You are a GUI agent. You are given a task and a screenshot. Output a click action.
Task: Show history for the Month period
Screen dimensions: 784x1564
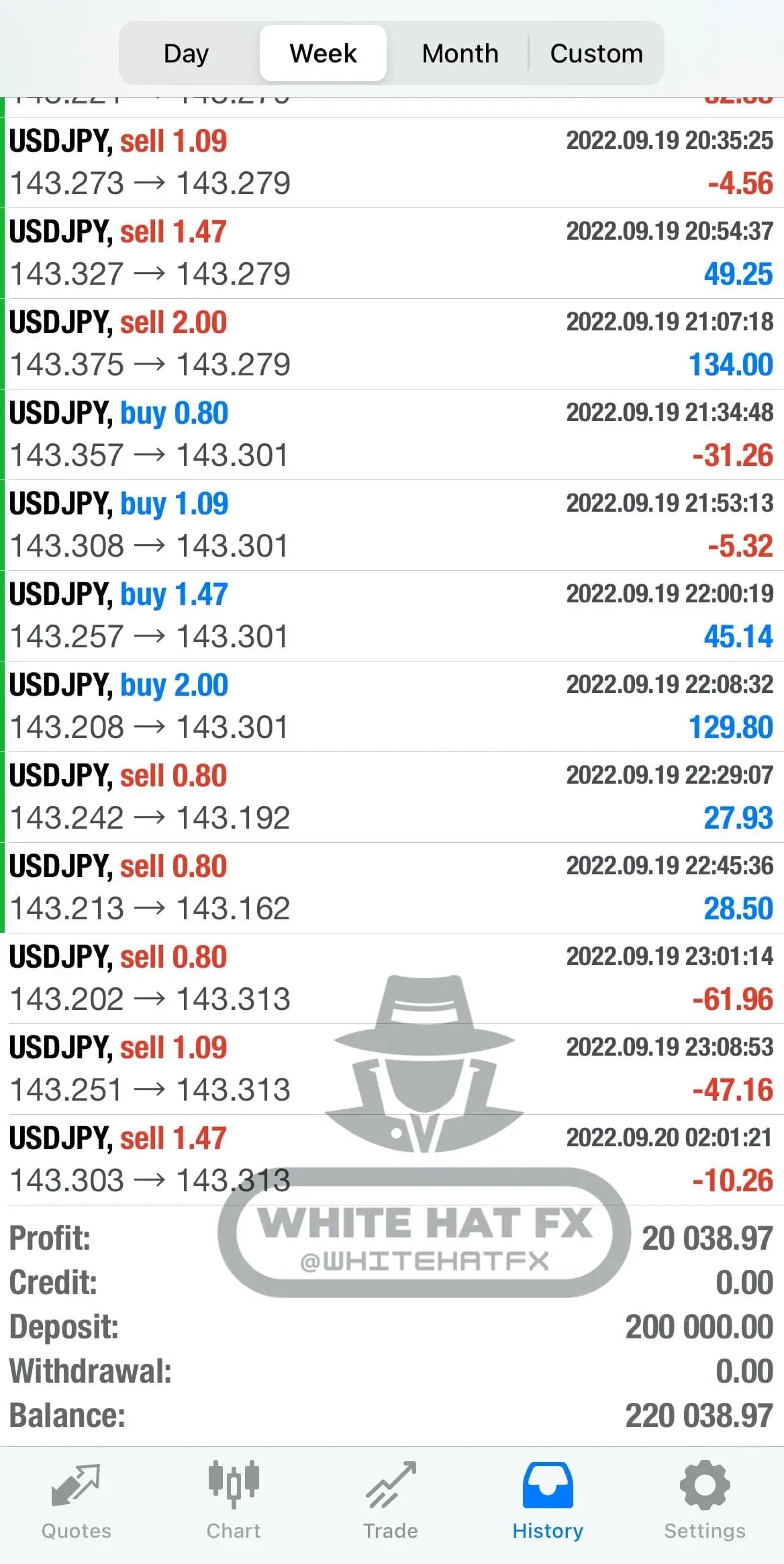coord(460,53)
